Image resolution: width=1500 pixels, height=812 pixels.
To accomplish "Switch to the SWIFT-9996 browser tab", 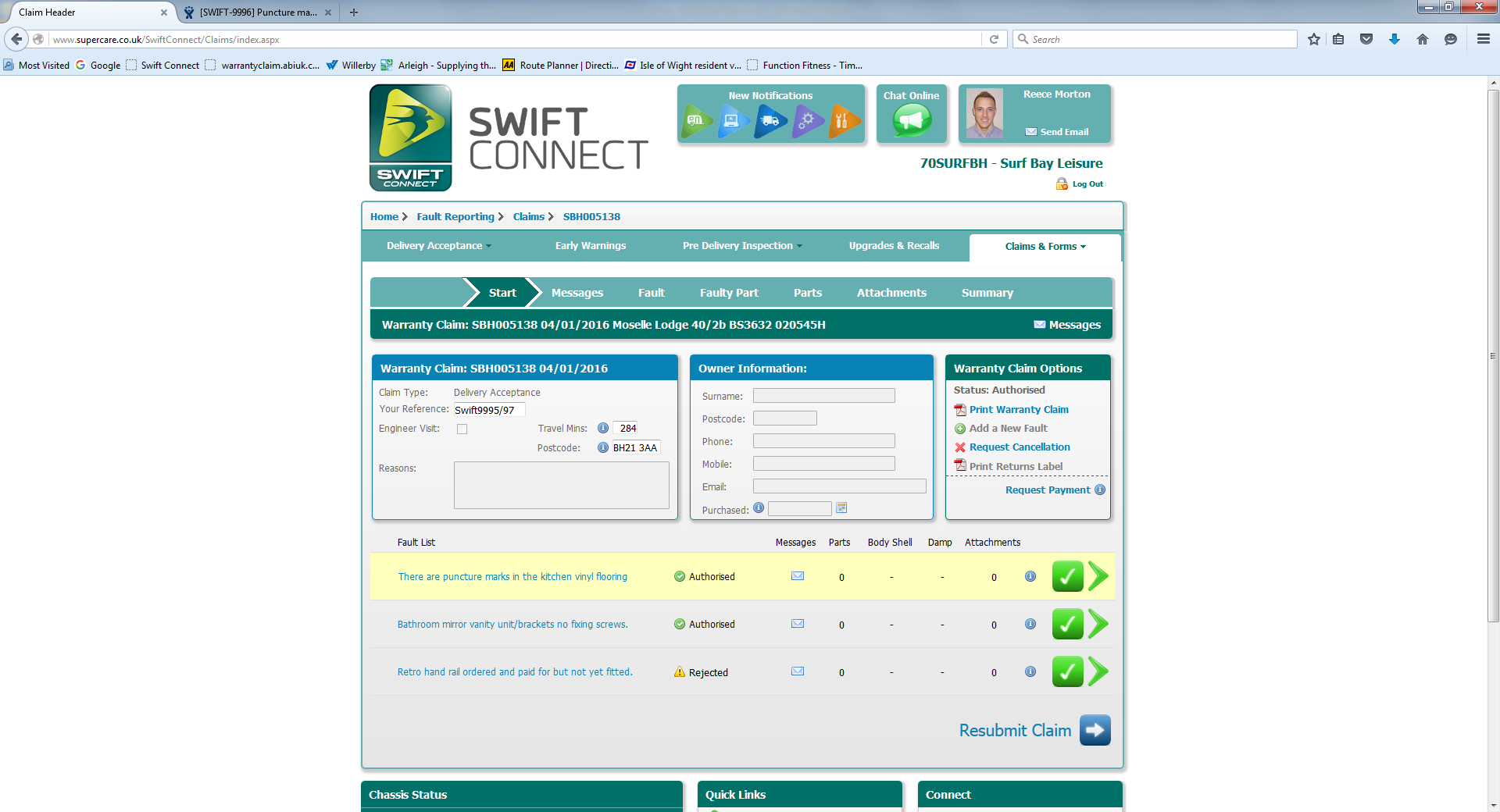I will pyautogui.click(x=258, y=12).
